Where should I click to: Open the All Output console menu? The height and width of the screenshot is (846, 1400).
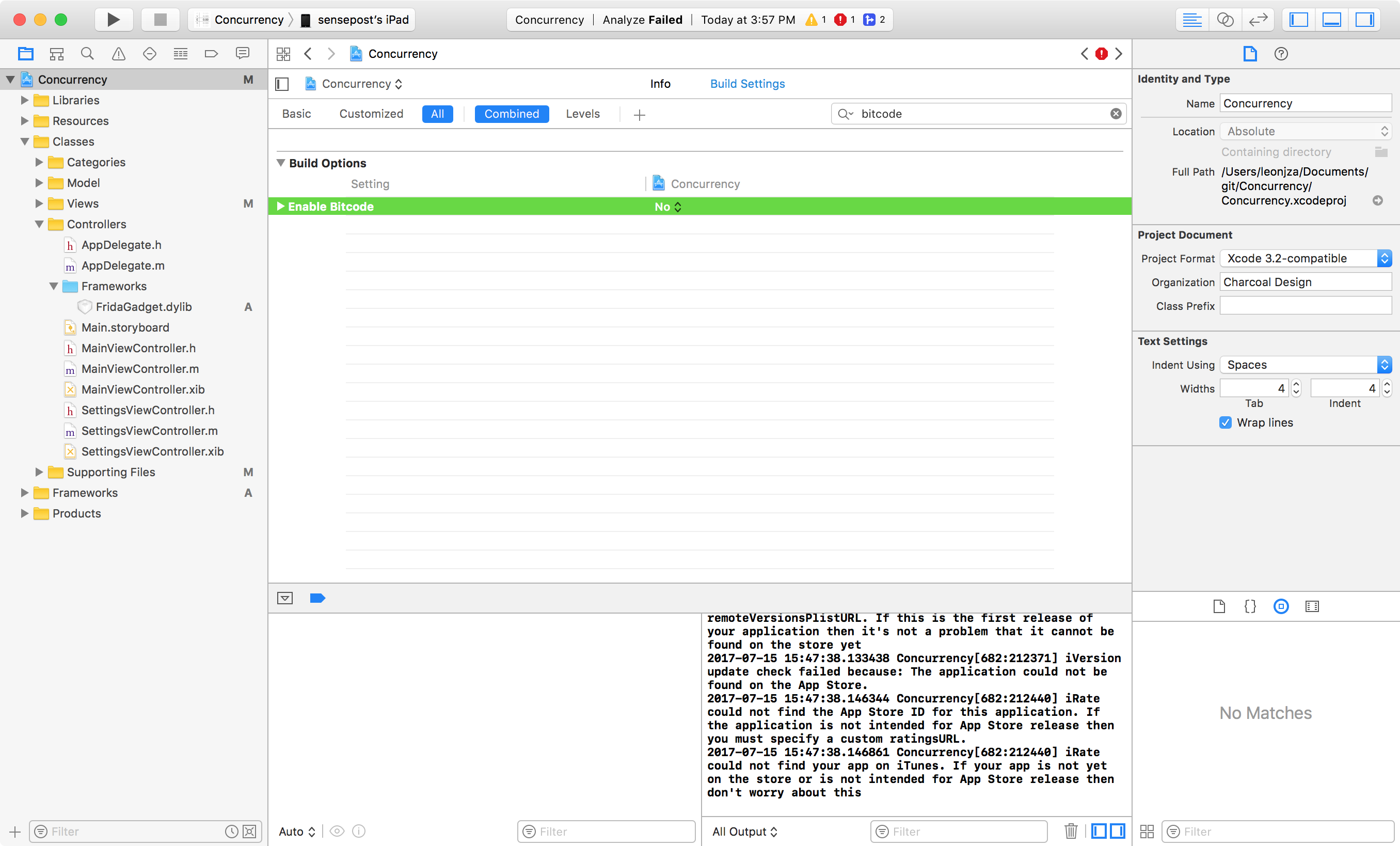[745, 832]
